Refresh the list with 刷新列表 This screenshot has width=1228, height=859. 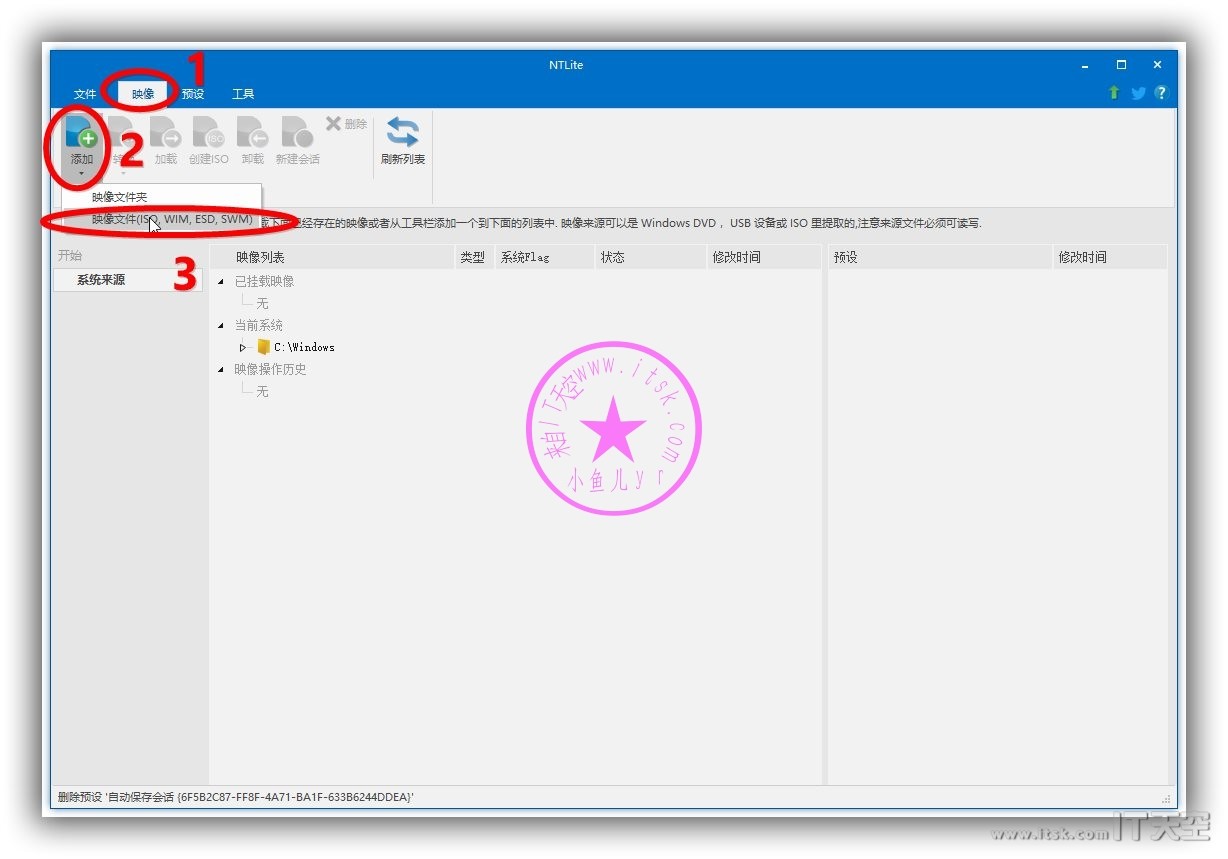coord(403,141)
